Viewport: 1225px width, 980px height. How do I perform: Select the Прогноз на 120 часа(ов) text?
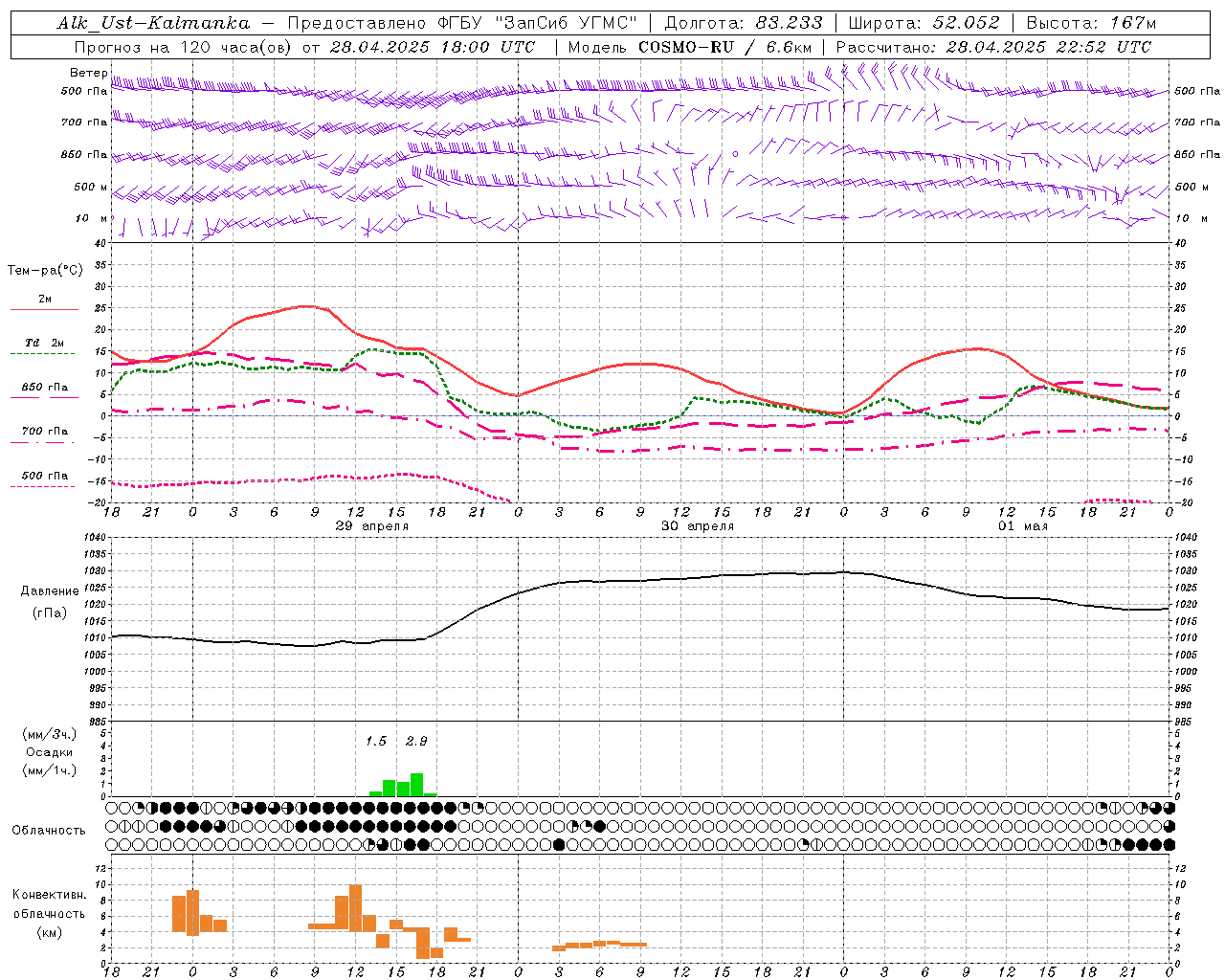tap(184, 47)
